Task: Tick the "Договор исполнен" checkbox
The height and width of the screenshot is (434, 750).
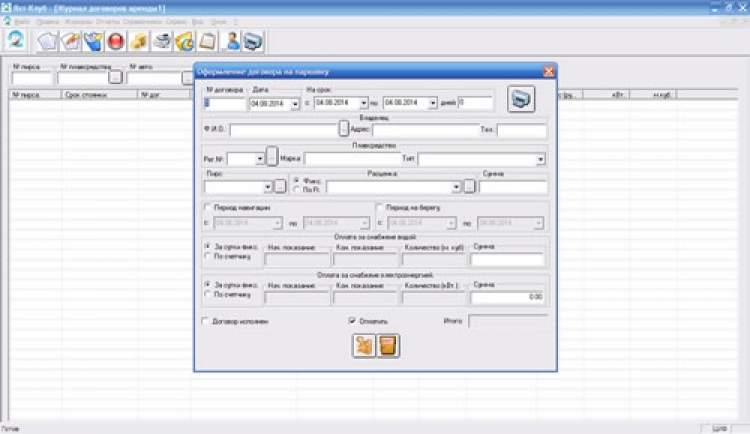Action: pos(205,321)
